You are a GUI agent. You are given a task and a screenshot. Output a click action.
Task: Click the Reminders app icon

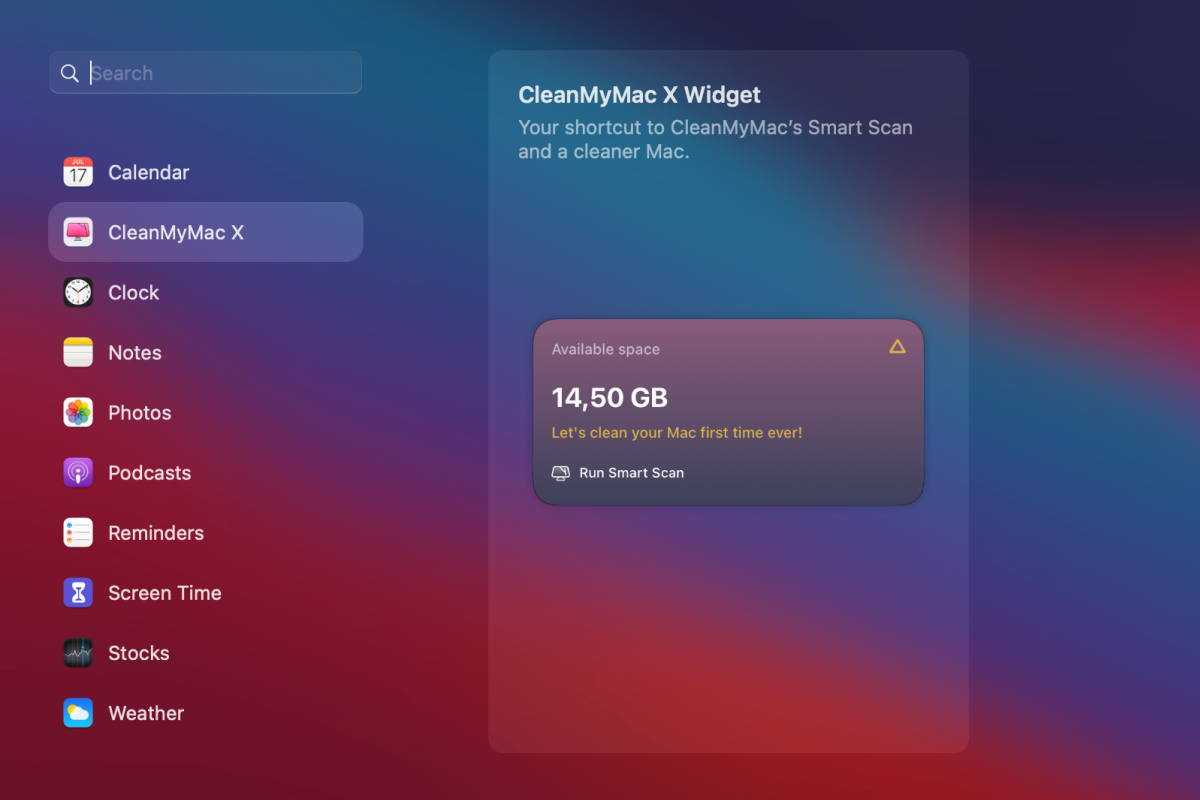(78, 532)
